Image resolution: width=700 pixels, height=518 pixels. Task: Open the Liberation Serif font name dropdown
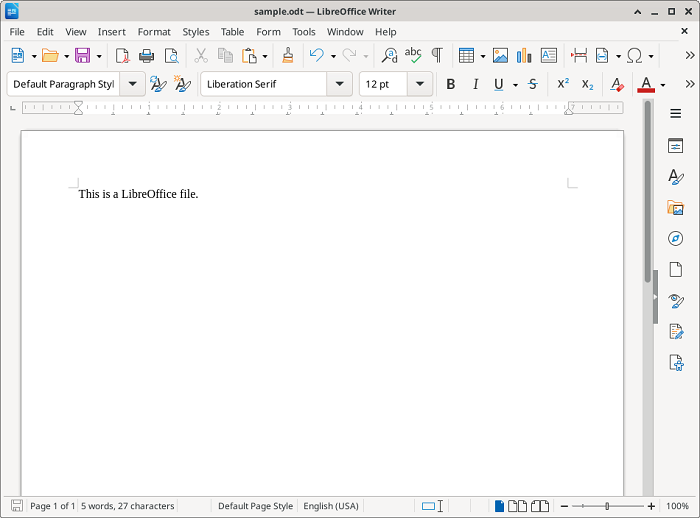point(341,85)
